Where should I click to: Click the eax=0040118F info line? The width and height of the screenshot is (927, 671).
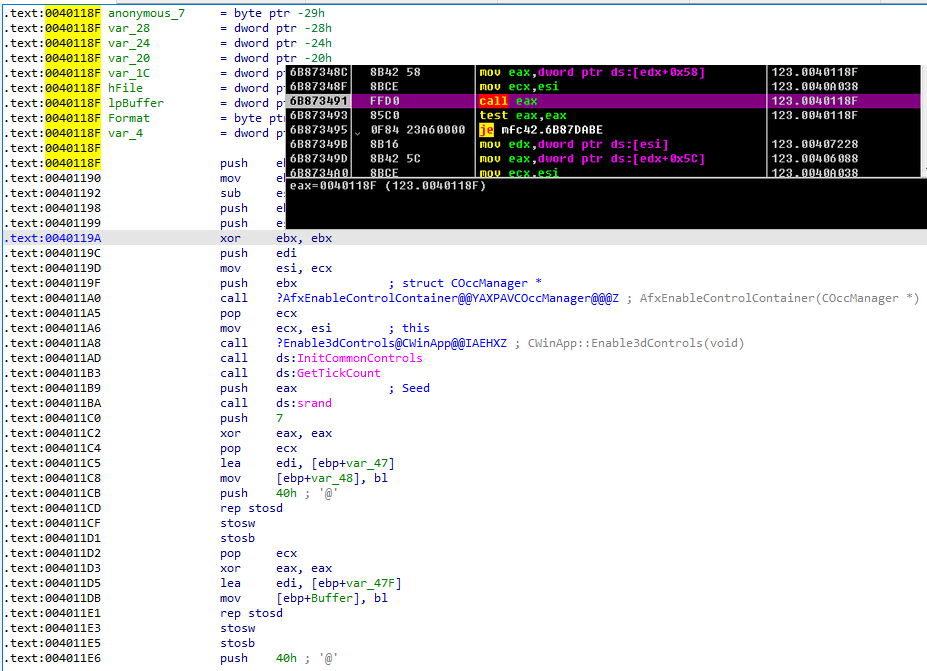click(x=387, y=186)
